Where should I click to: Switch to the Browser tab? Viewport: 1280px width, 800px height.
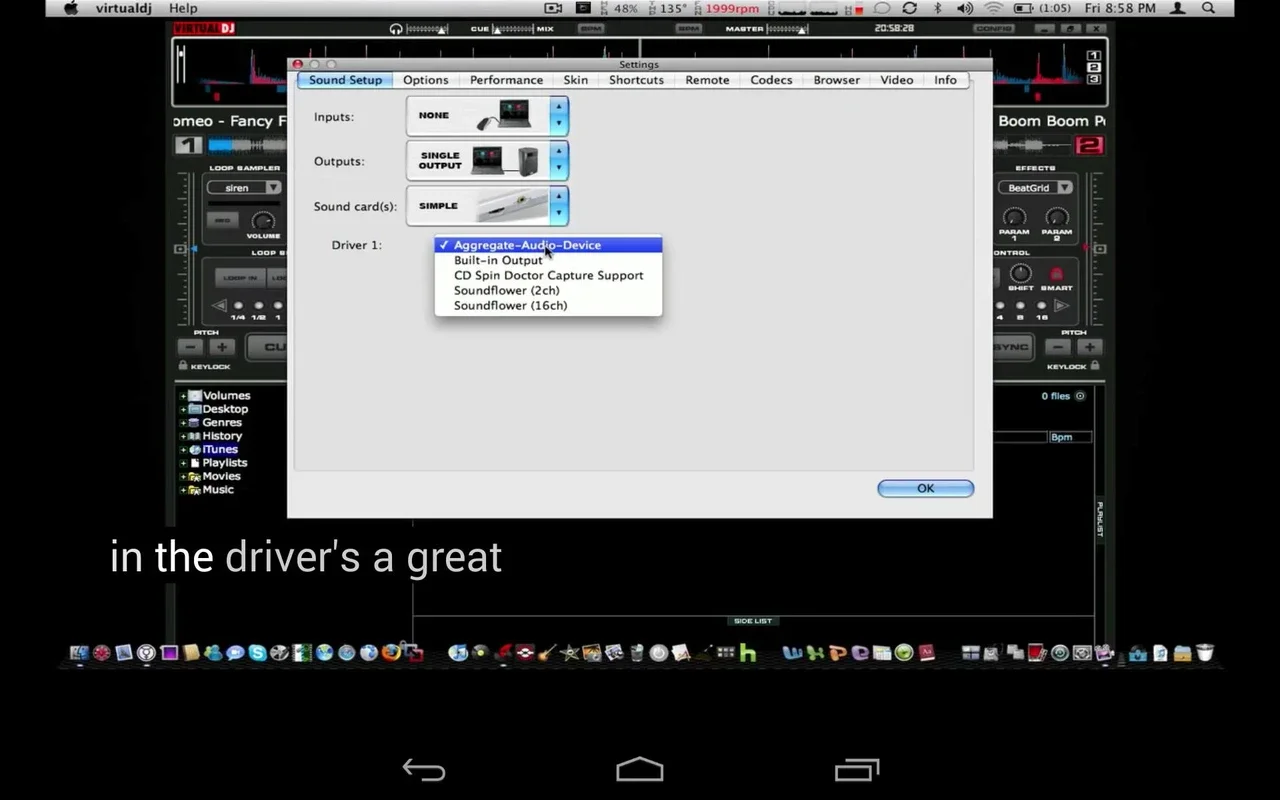click(x=836, y=80)
